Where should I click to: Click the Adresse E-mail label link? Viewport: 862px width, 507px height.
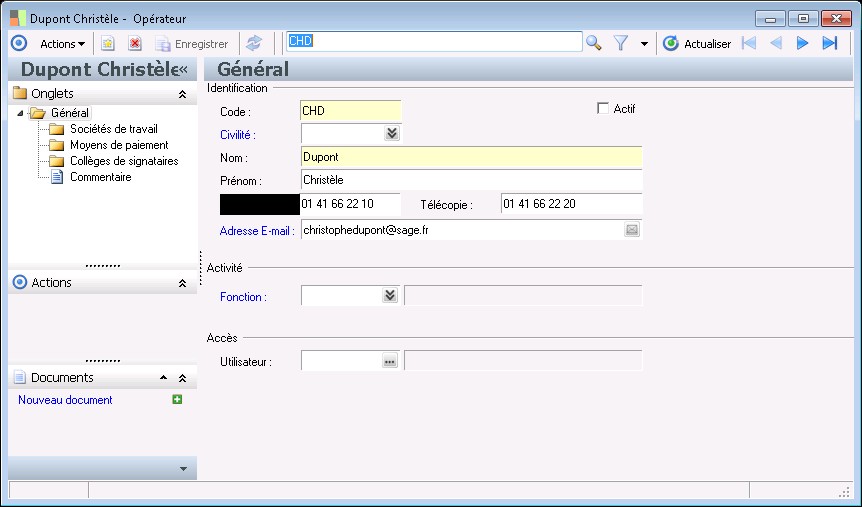[x=257, y=232]
